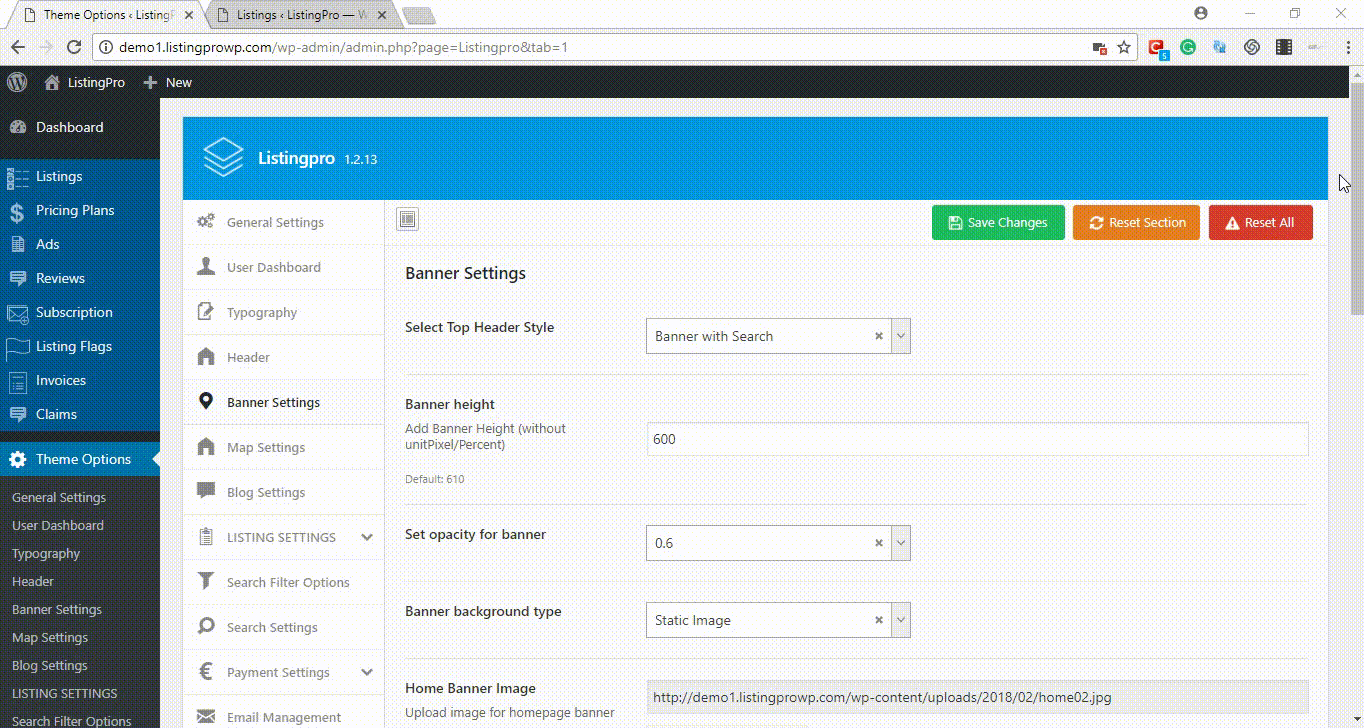The height and width of the screenshot is (728, 1364).
Task: Click the expand-all sections panel icon
Action: pyautogui.click(x=407, y=220)
